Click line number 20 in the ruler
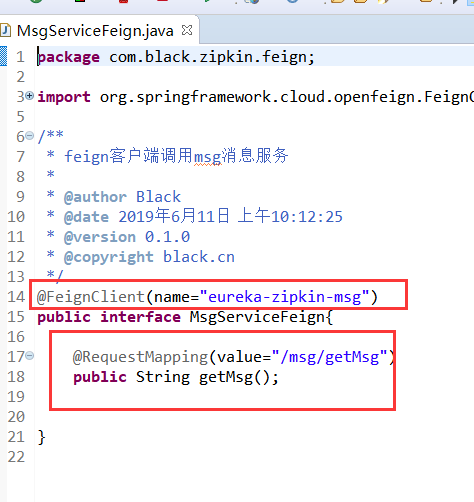The width and height of the screenshot is (474, 502). click(x=16, y=417)
